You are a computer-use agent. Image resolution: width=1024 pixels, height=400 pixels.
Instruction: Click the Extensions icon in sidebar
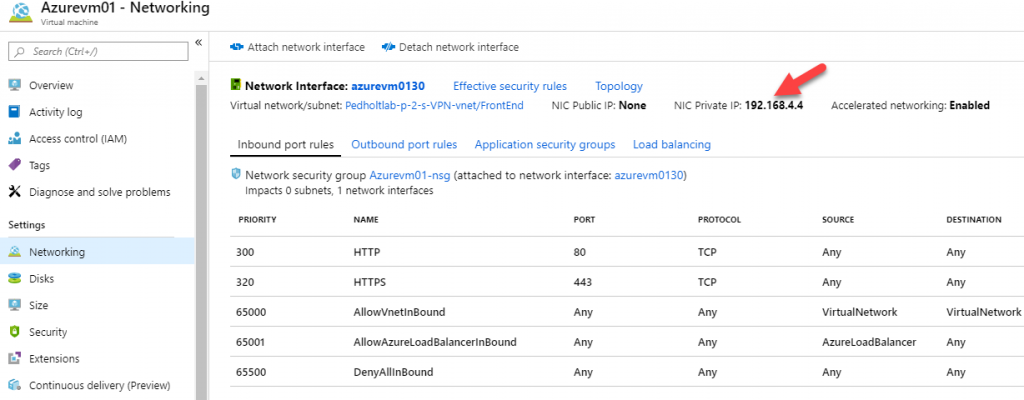click(15, 359)
